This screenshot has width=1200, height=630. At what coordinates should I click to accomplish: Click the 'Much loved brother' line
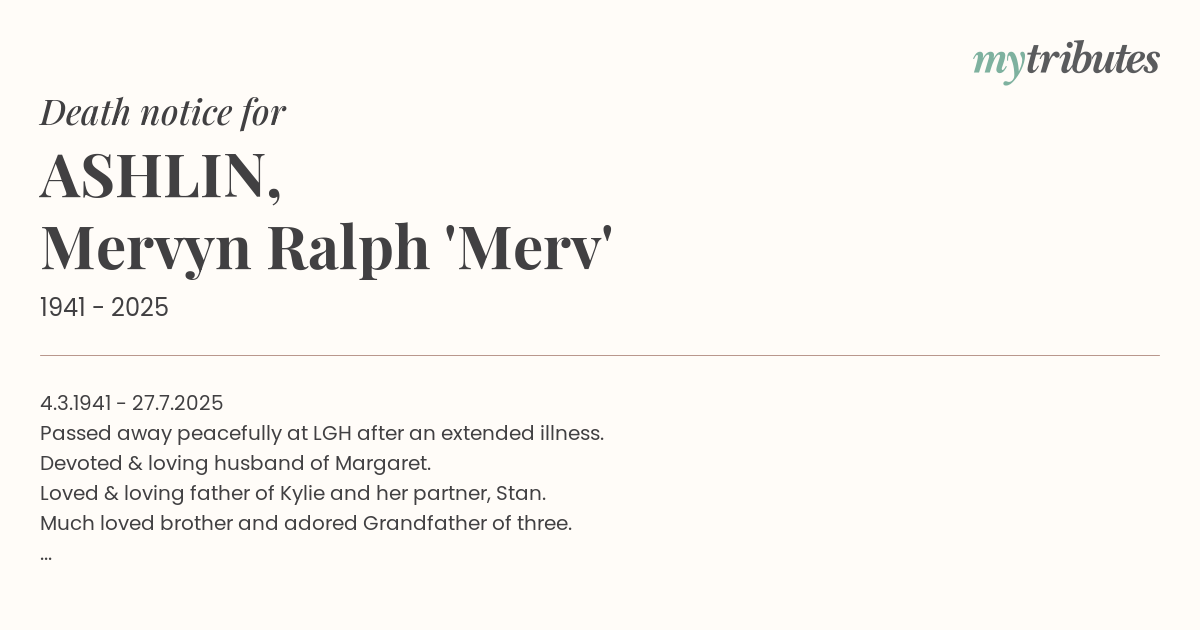click(x=306, y=523)
